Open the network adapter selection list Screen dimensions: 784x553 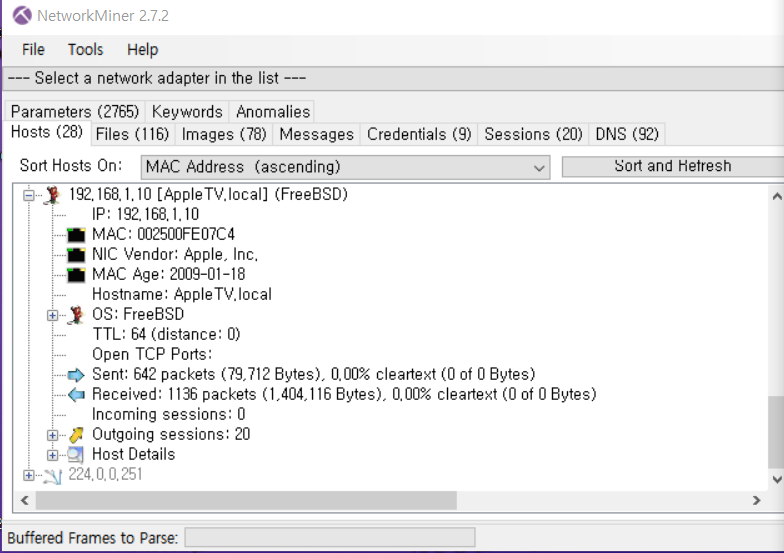pos(393,78)
